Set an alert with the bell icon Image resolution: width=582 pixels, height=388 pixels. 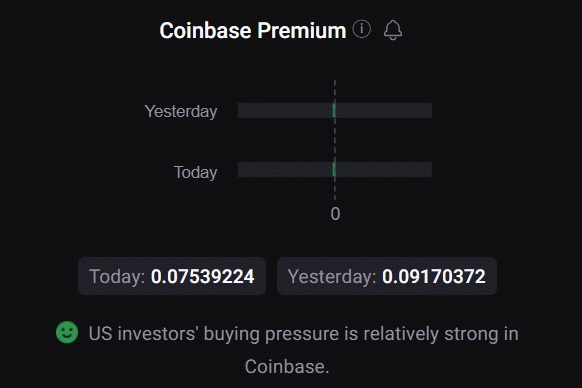[x=393, y=30]
